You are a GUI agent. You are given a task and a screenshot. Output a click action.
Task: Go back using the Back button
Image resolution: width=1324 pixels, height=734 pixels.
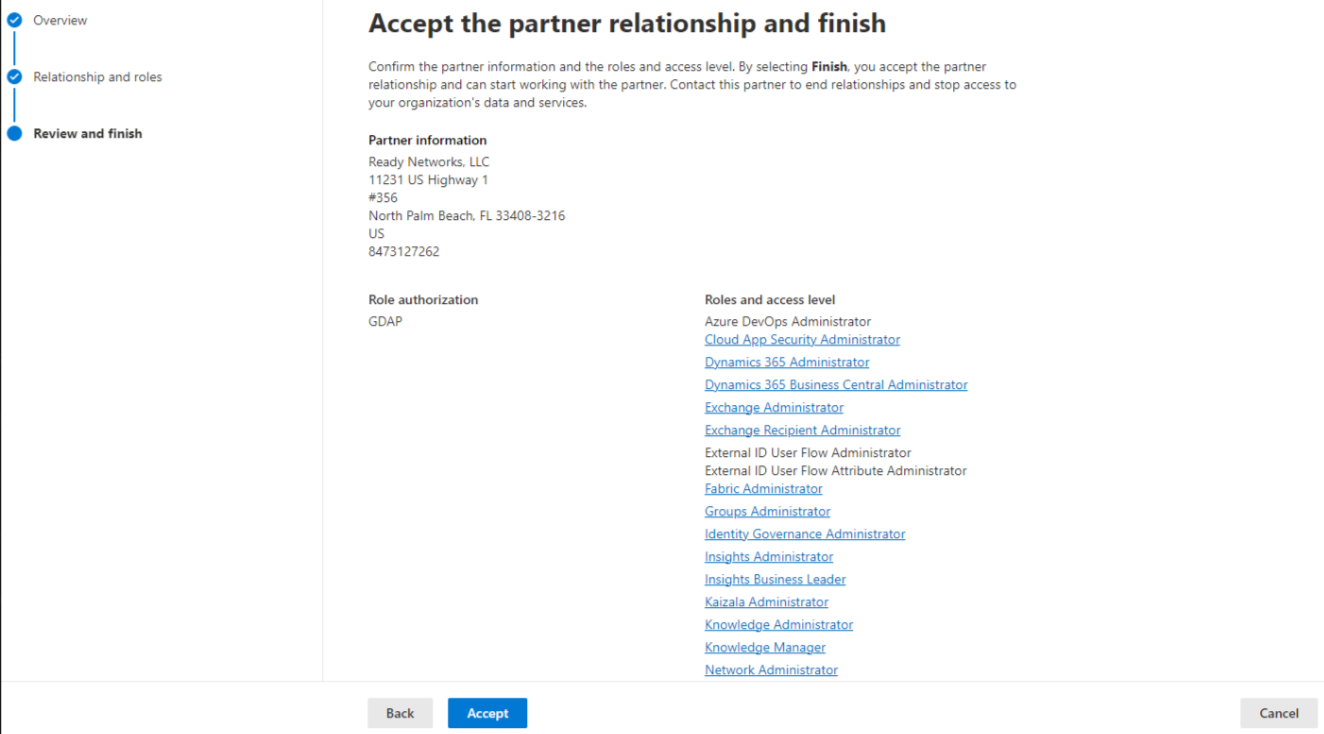click(400, 713)
